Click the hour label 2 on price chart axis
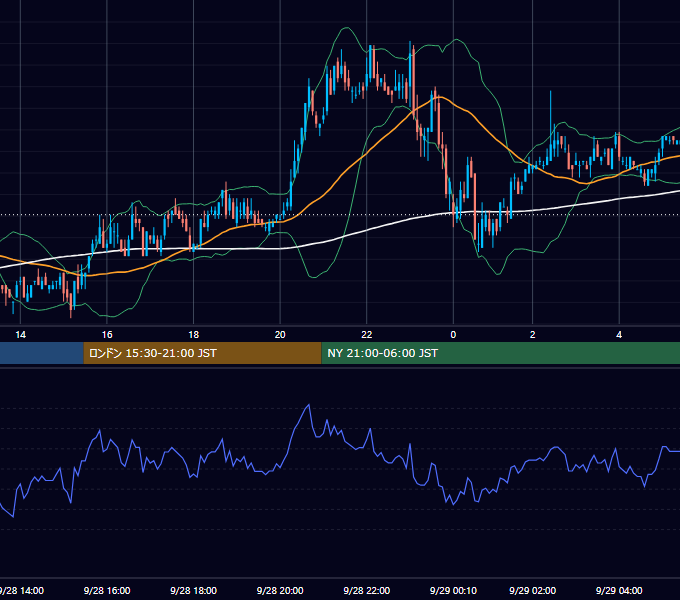The width and height of the screenshot is (680, 600). pos(533,335)
